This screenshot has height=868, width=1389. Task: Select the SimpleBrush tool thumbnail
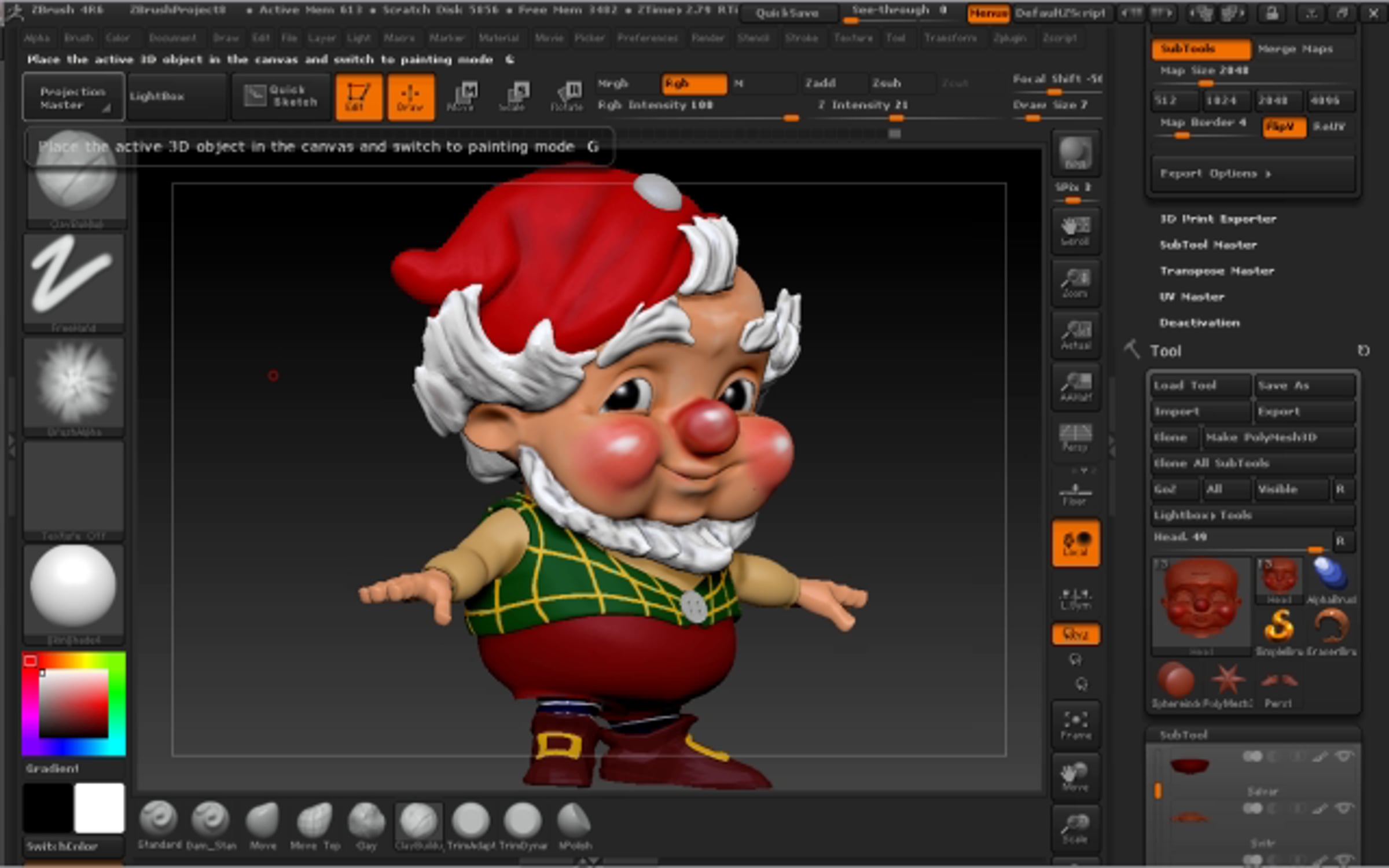click(x=1280, y=631)
